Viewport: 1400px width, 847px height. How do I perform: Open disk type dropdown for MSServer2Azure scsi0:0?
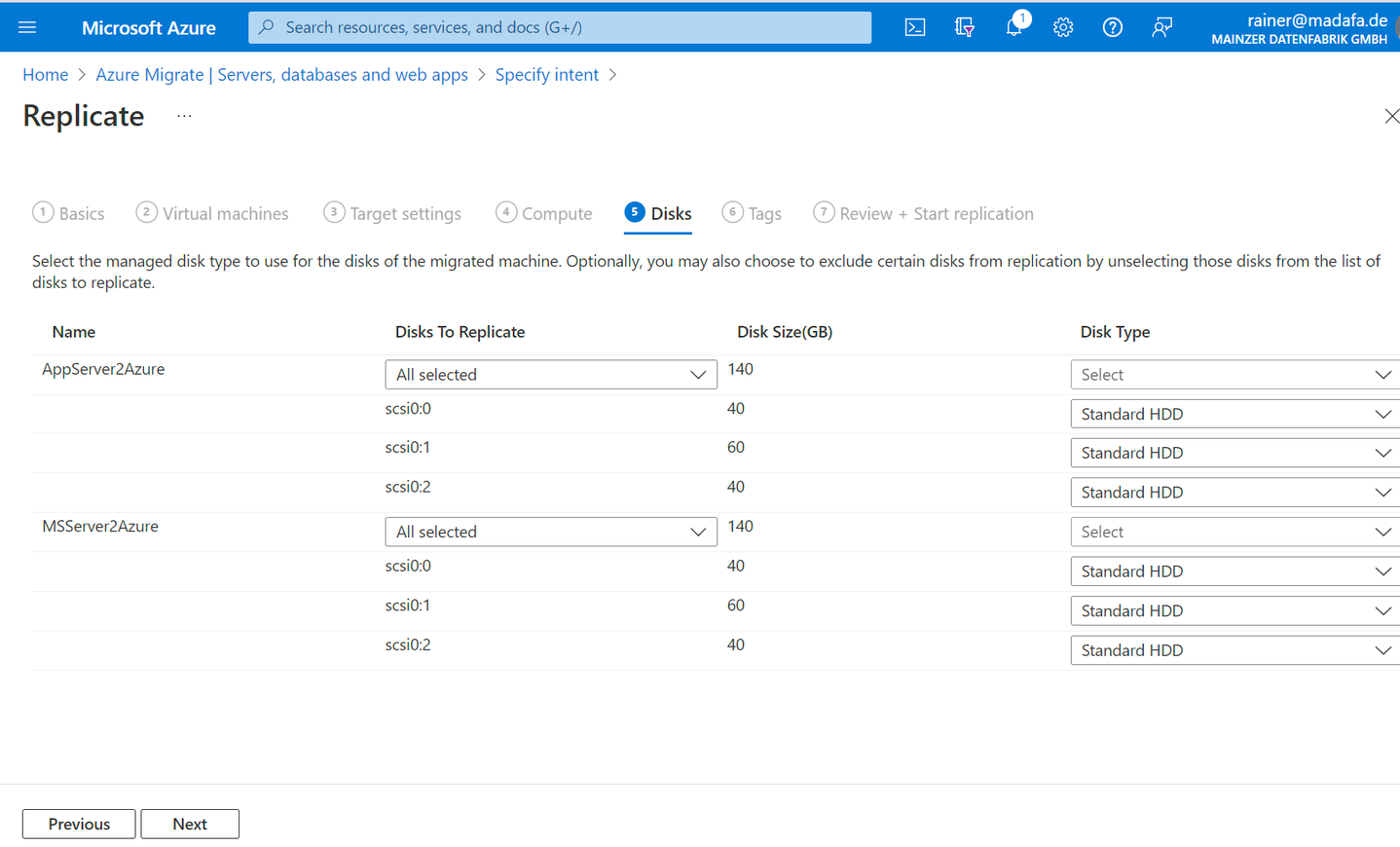(1235, 571)
